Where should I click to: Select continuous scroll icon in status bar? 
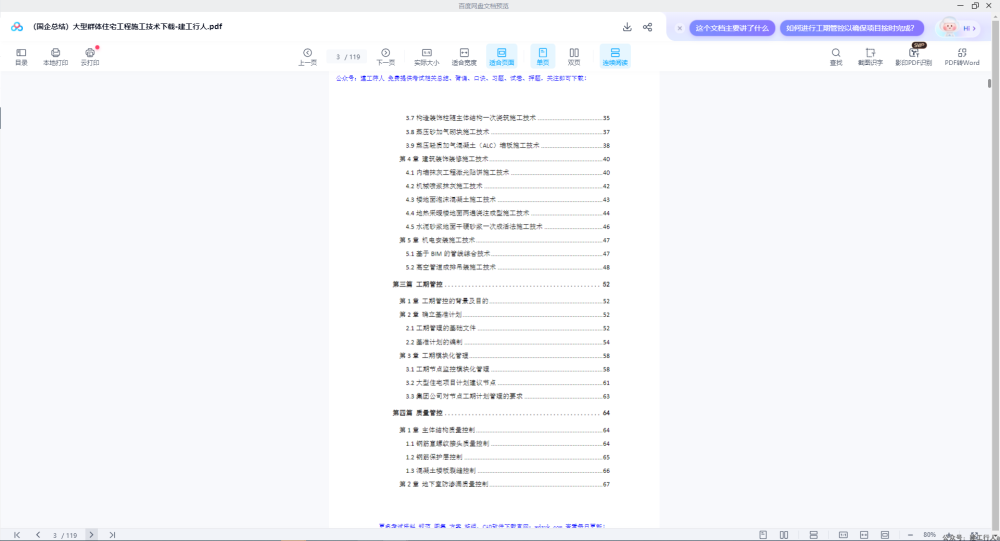[x=813, y=535]
